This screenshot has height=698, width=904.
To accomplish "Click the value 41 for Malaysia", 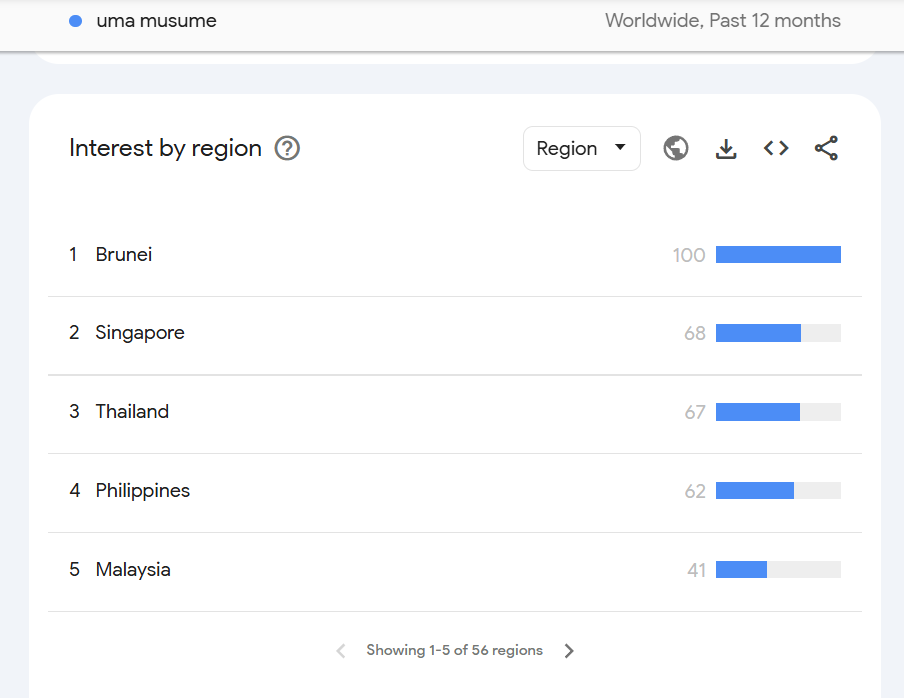I will tap(696, 571).
